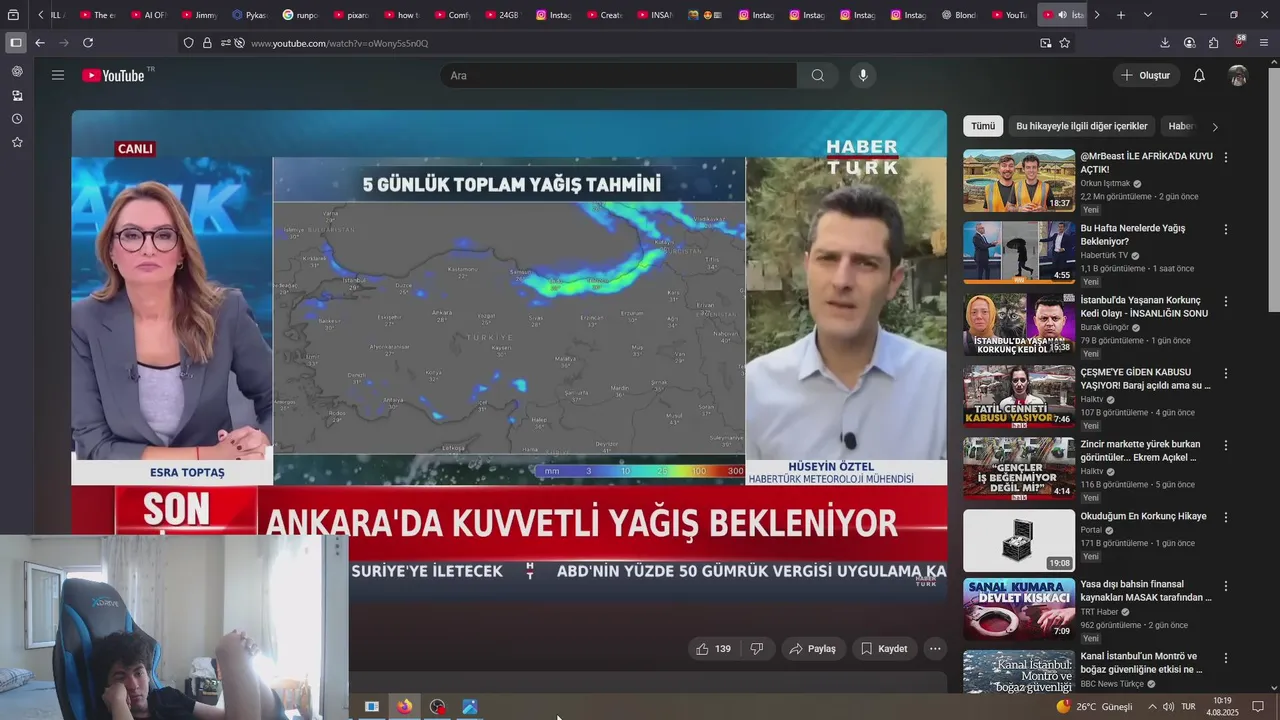Open Firefox application menu
1280x720 pixels.
coord(1264,43)
